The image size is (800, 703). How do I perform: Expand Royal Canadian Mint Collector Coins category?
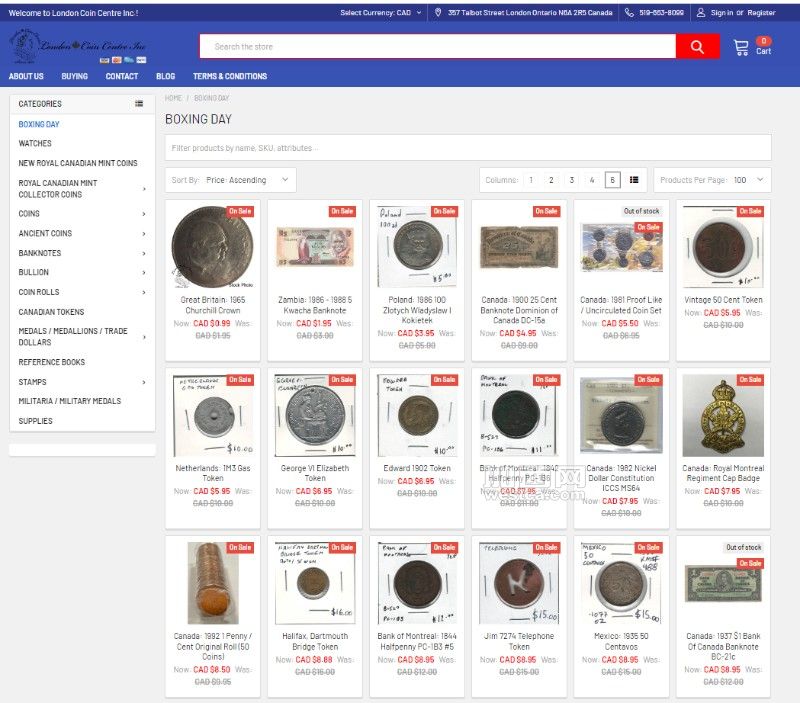(144, 189)
